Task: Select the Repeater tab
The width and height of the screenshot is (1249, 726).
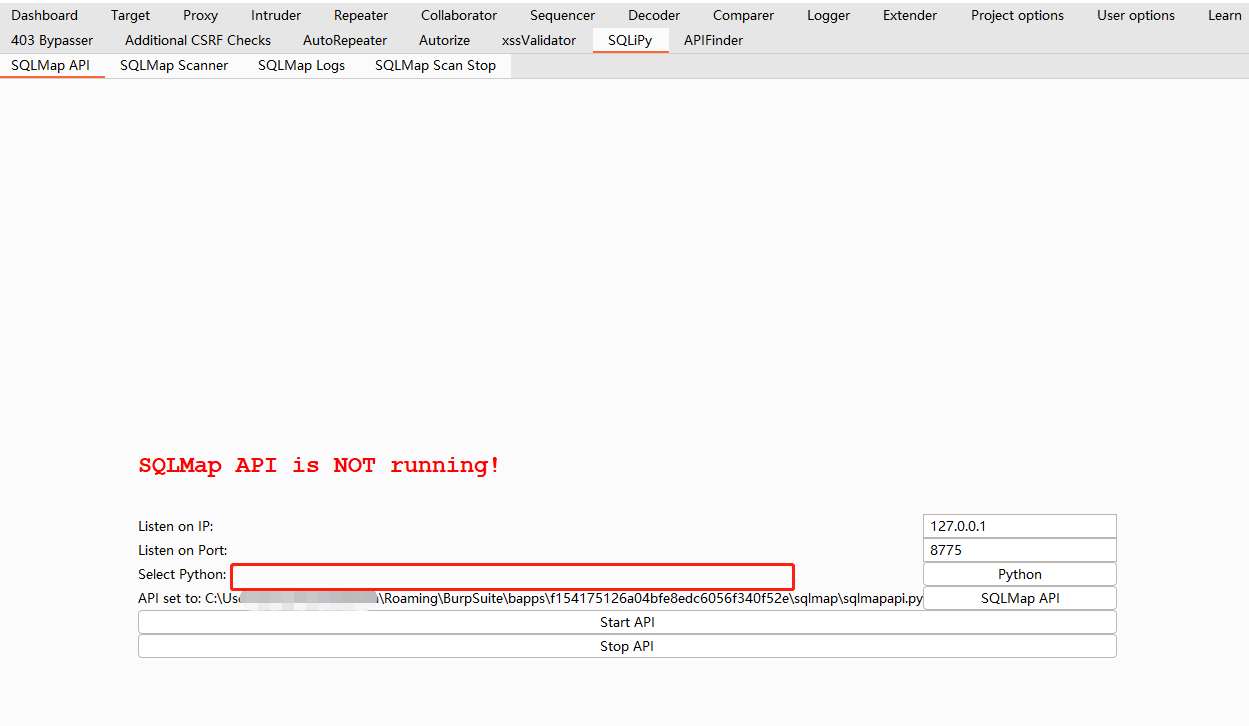Action: tap(361, 15)
